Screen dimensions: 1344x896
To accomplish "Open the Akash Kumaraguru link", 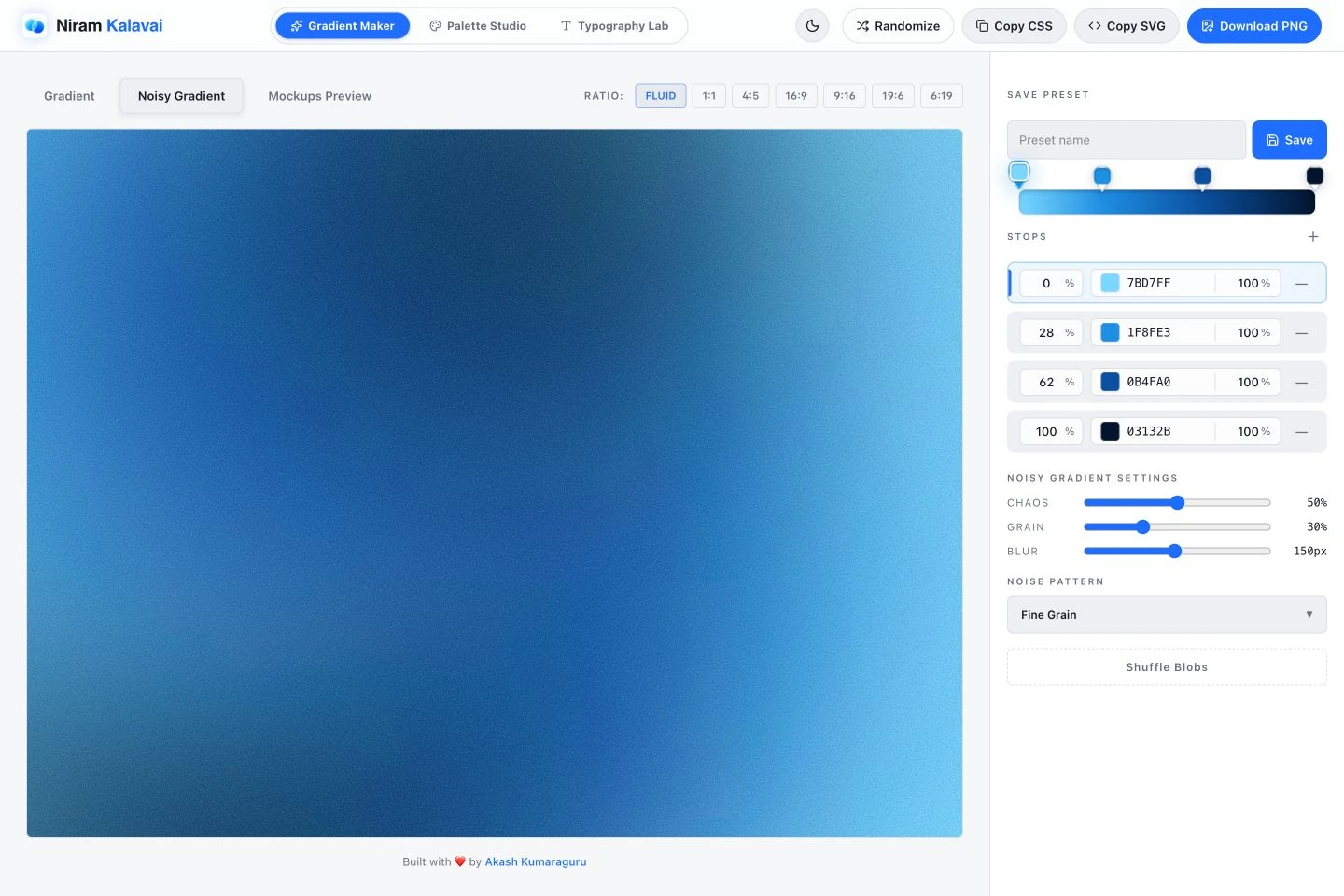I will point(536,861).
